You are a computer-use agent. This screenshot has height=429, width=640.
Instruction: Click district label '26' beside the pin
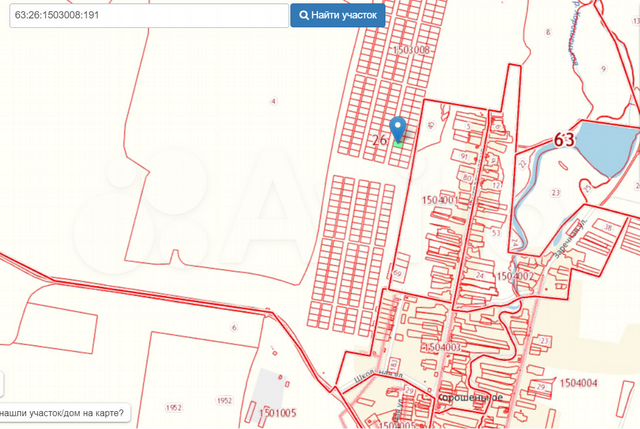coord(380,140)
